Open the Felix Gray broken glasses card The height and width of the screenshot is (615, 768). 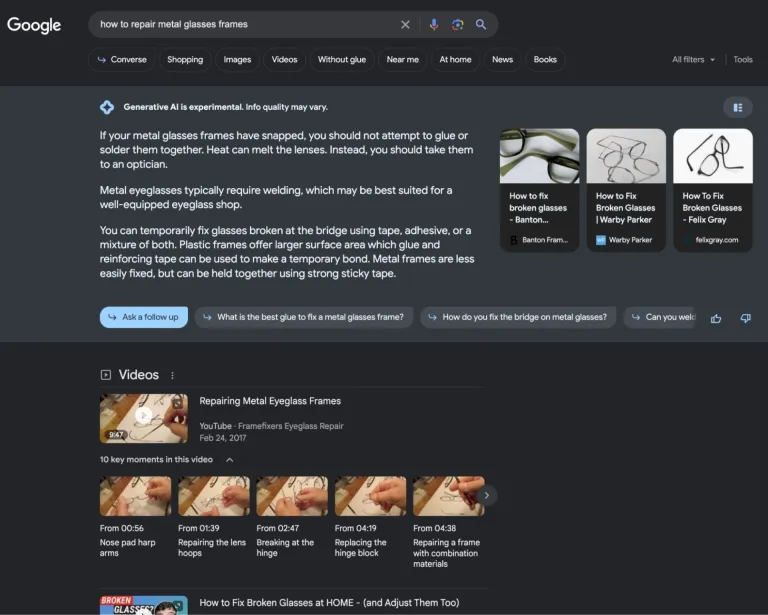713,190
